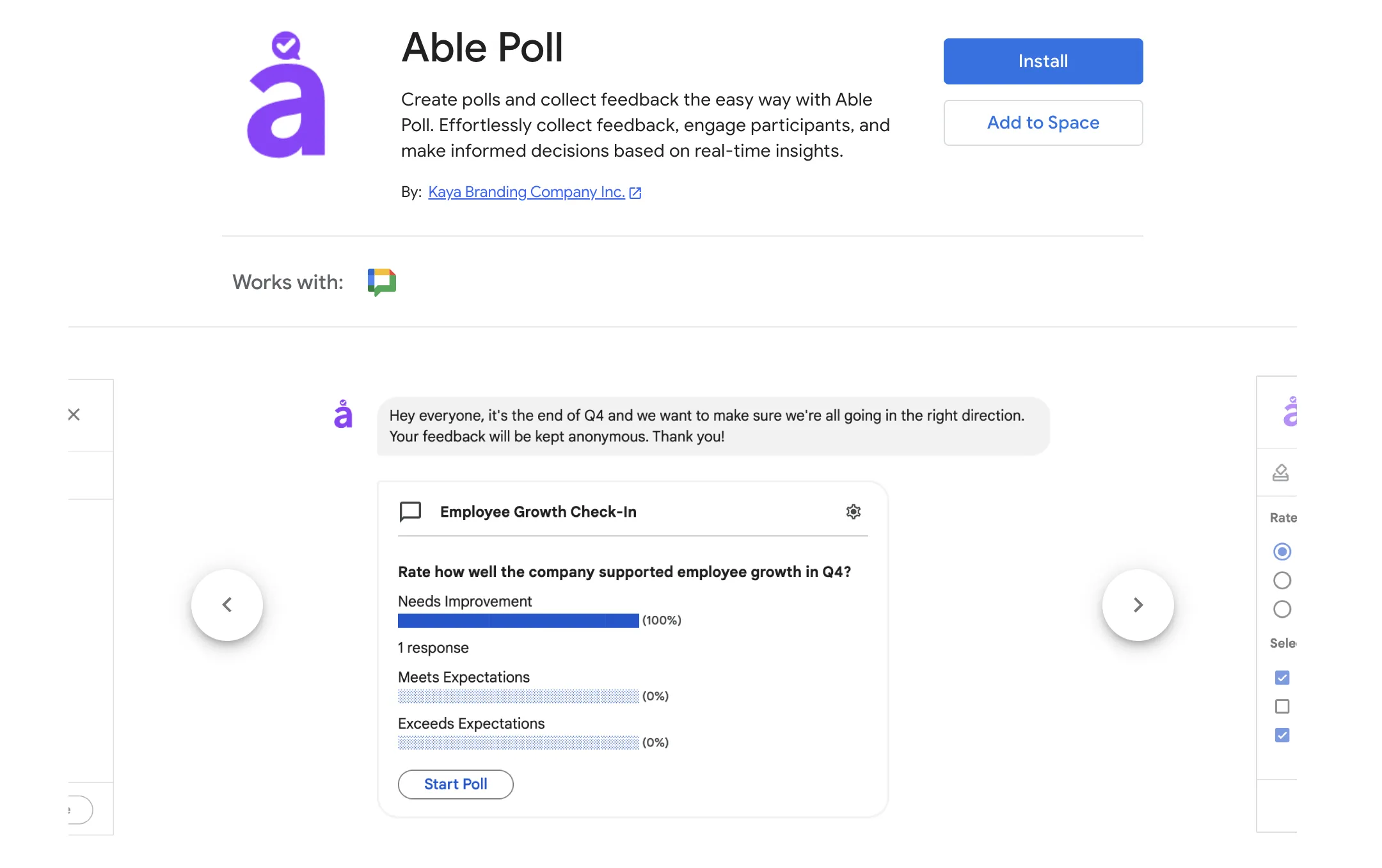
Task: Toggle the unchecked middle checkbox
Action: [x=1283, y=706]
